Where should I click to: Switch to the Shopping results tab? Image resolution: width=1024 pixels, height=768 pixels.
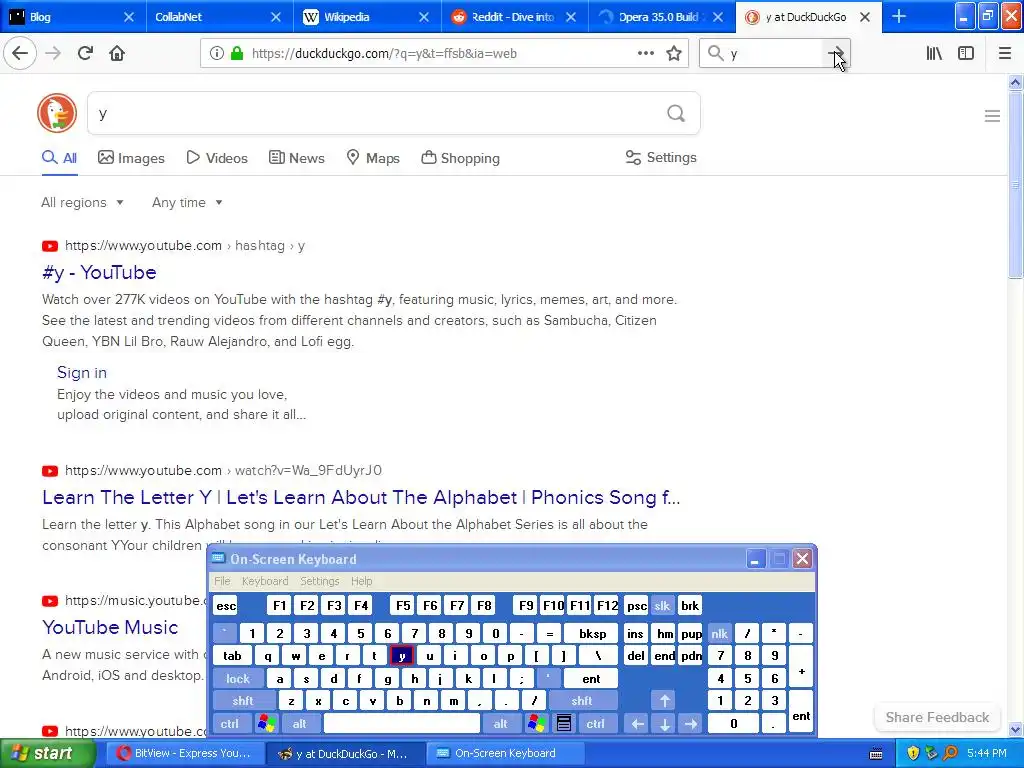[x=460, y=158]
